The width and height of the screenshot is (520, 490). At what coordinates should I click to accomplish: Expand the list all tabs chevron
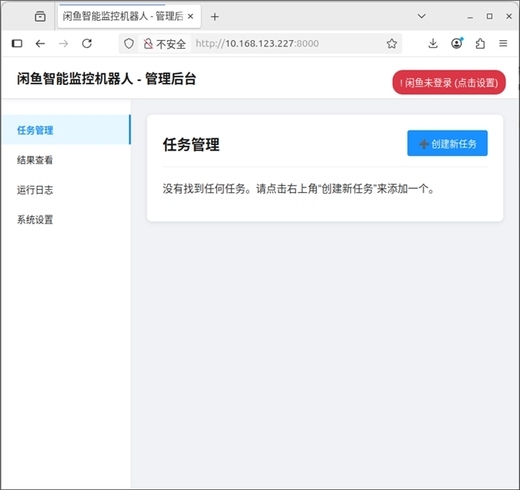[422, 16]
